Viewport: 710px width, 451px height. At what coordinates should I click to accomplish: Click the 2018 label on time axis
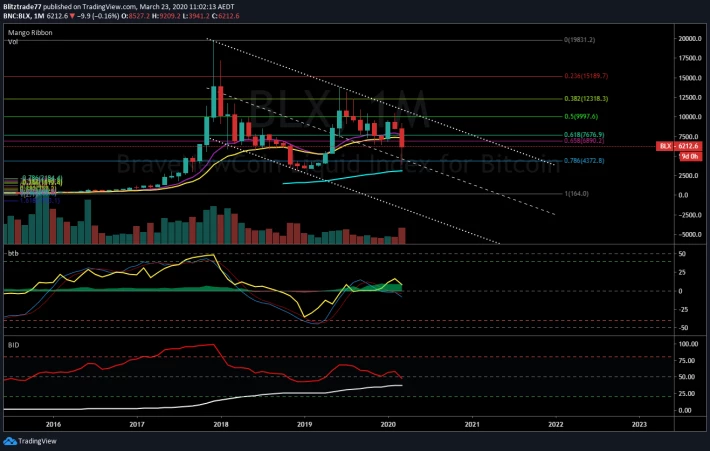(221, 424)
